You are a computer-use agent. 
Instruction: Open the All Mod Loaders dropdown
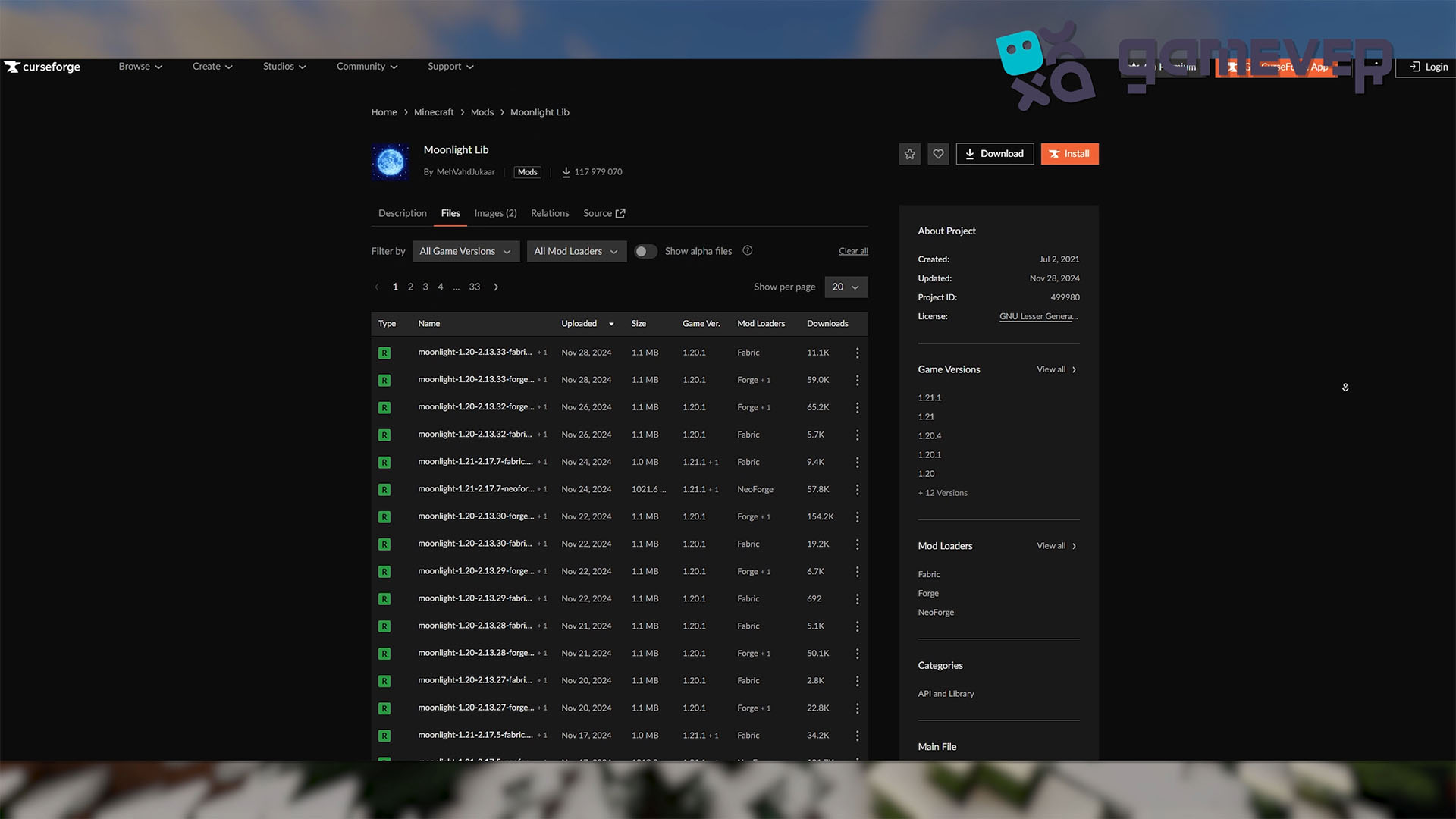tap(576, 251)
